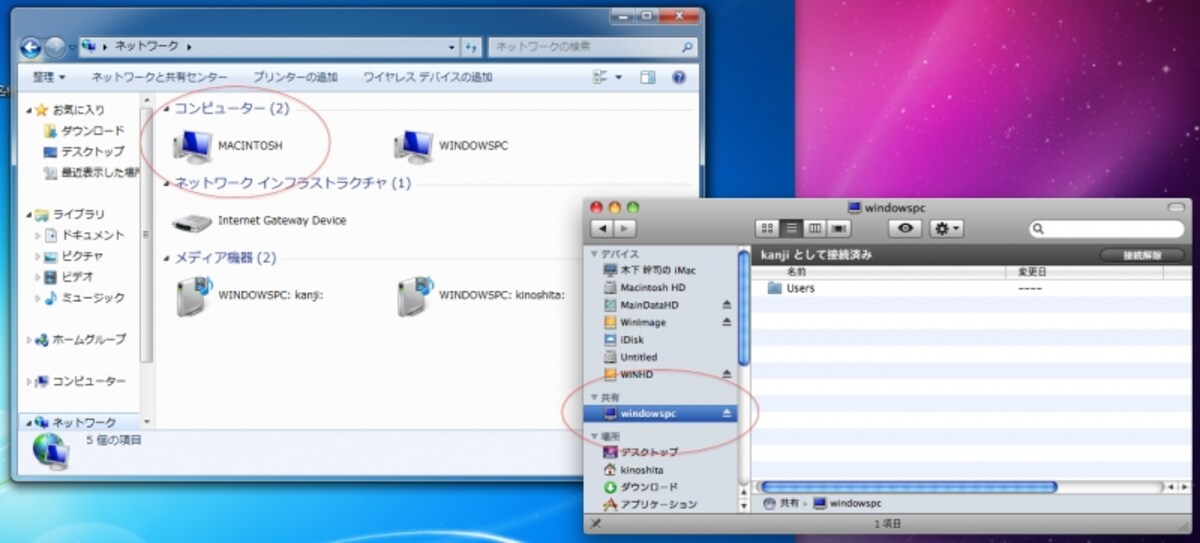The width and height of the screenshot is (1200, 543).
Task: Click プリンターの追加 in the toolbar
Action: (x=295, y=77)
